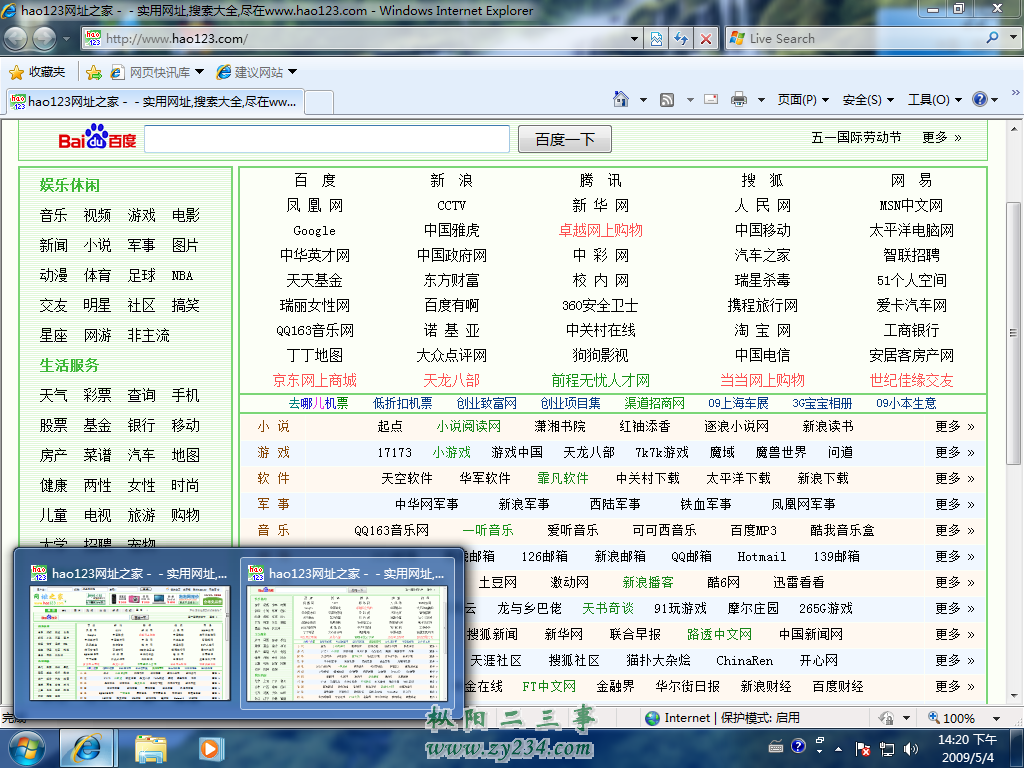Click the 百度一下 search button

(565, 139)
